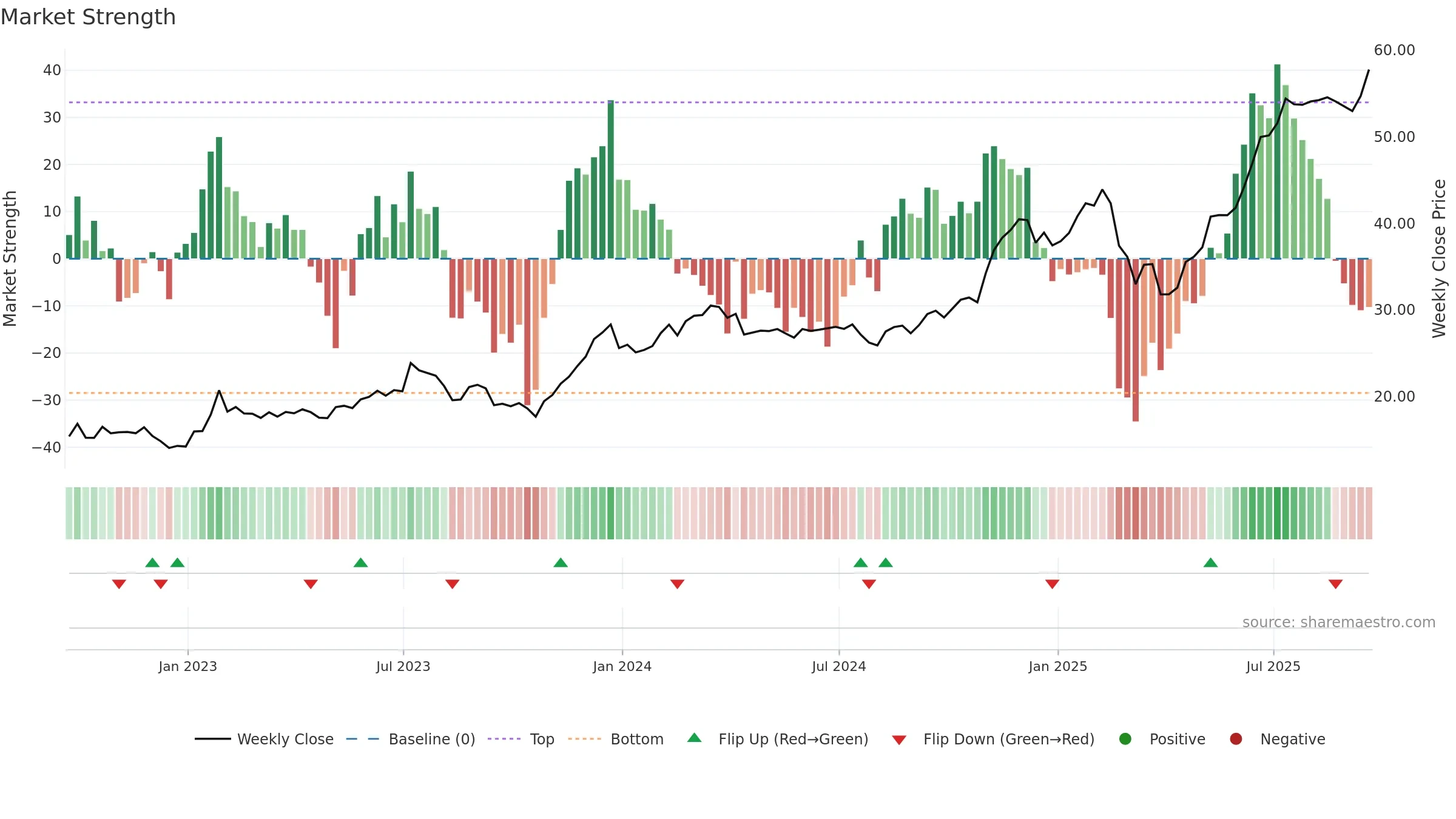Select the red flip-down marker shortly after Jan 2024
Screen dimensions: 1456x819
pyautogui.click(x=678, y=584)
